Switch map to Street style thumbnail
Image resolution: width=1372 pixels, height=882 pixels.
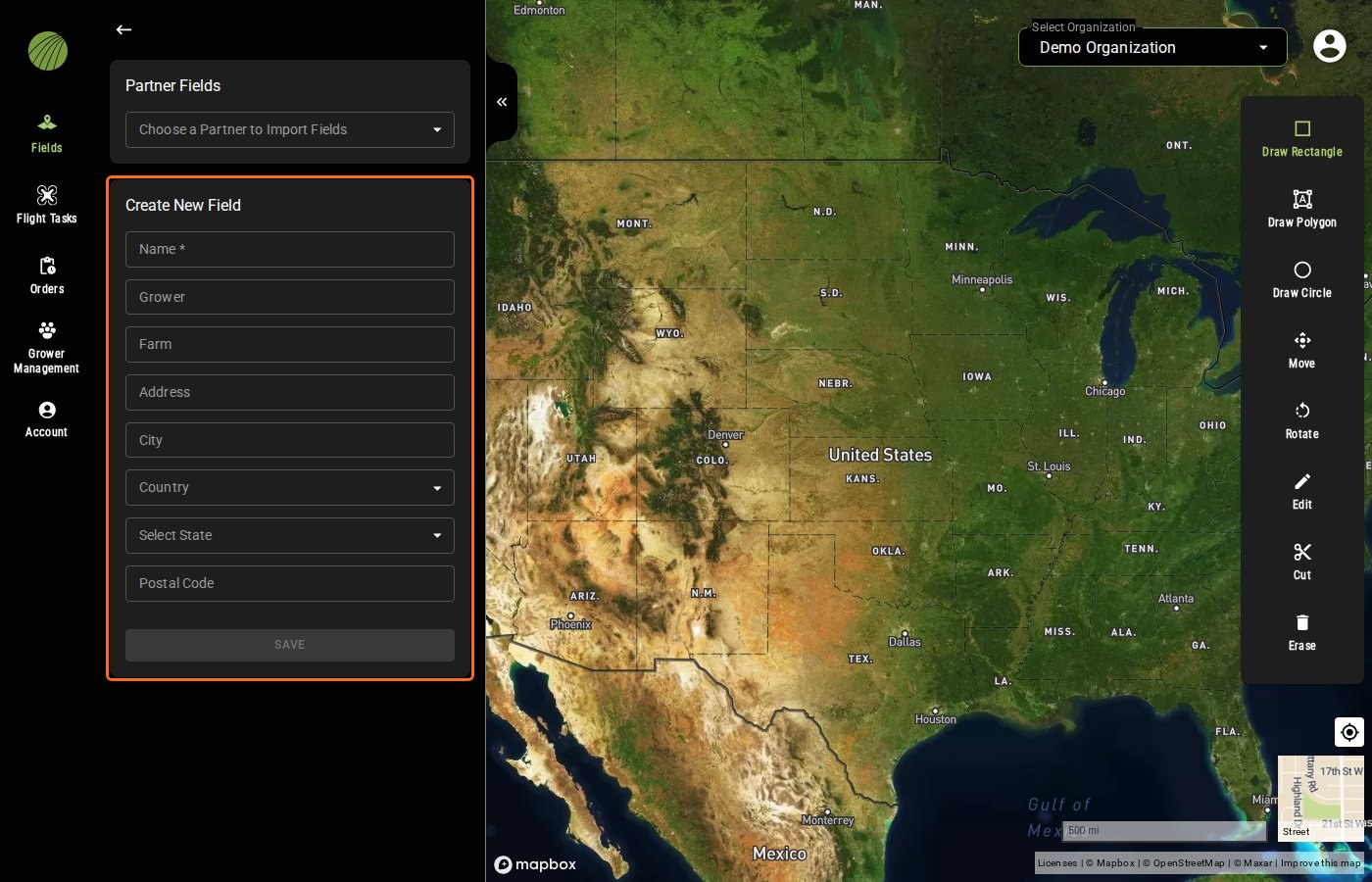[1321, 799]
